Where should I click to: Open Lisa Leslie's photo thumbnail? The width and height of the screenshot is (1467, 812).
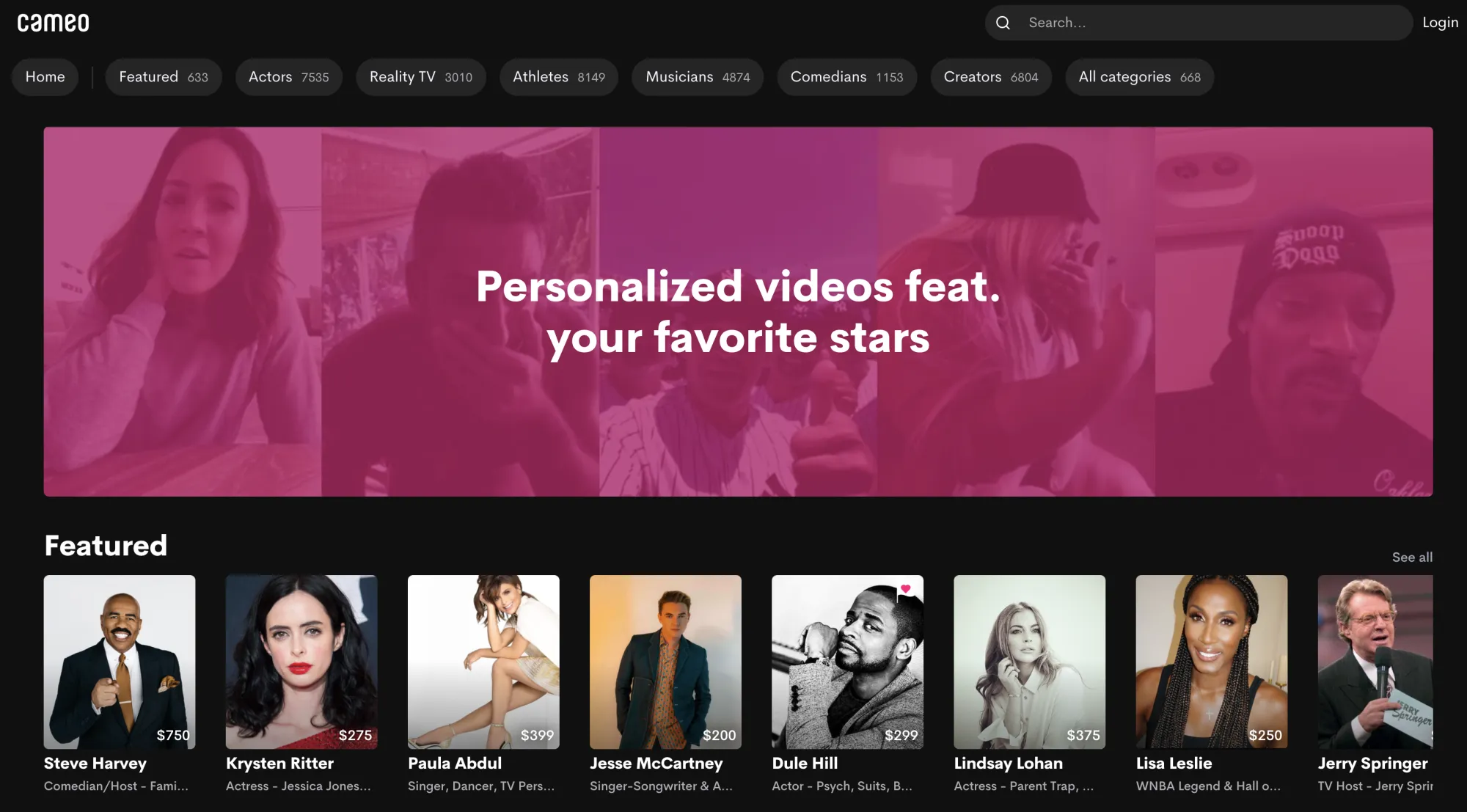tap(1212, 662)
